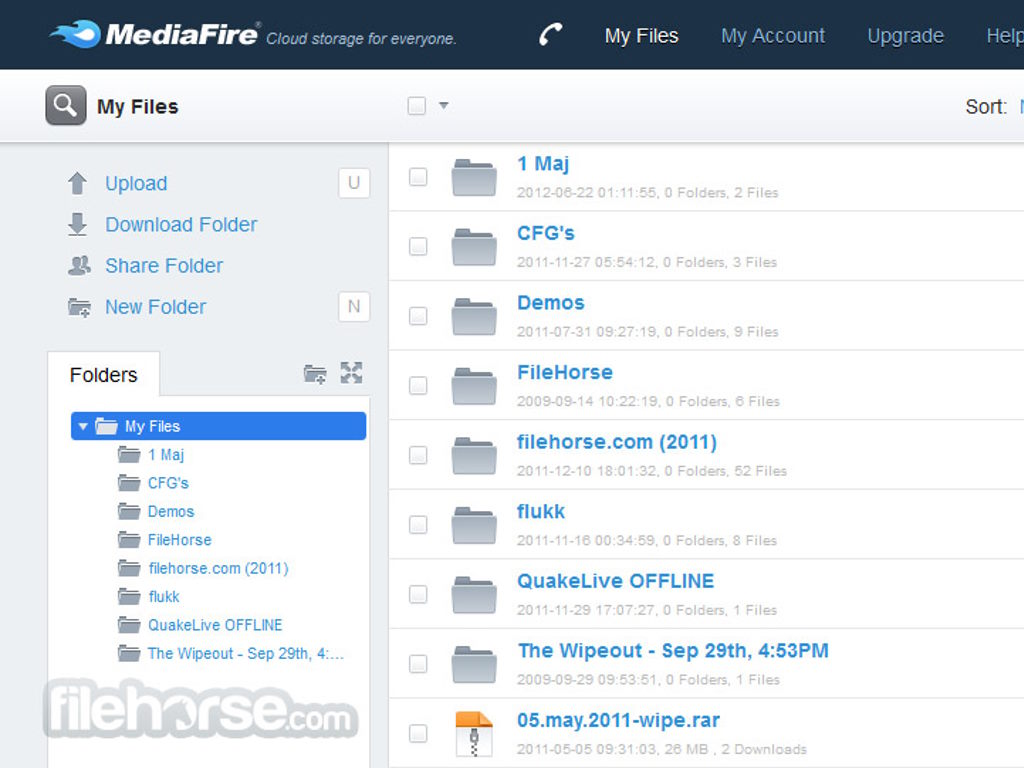
Task: Check the box for The Wipeout folder
Action: (x=418, y=664)
